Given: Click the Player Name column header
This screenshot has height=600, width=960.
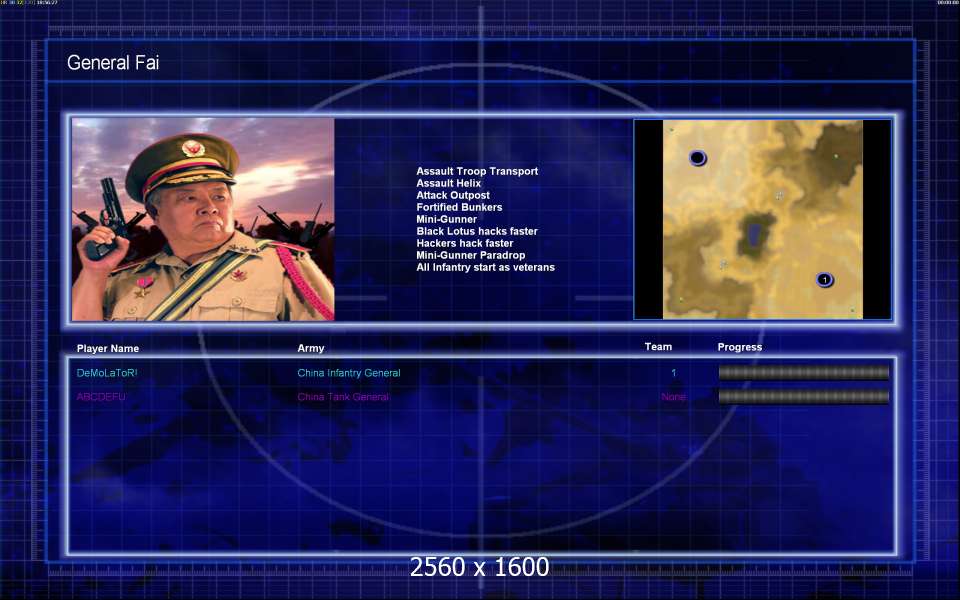Looking at the screenshot, I should pos(108,348).
